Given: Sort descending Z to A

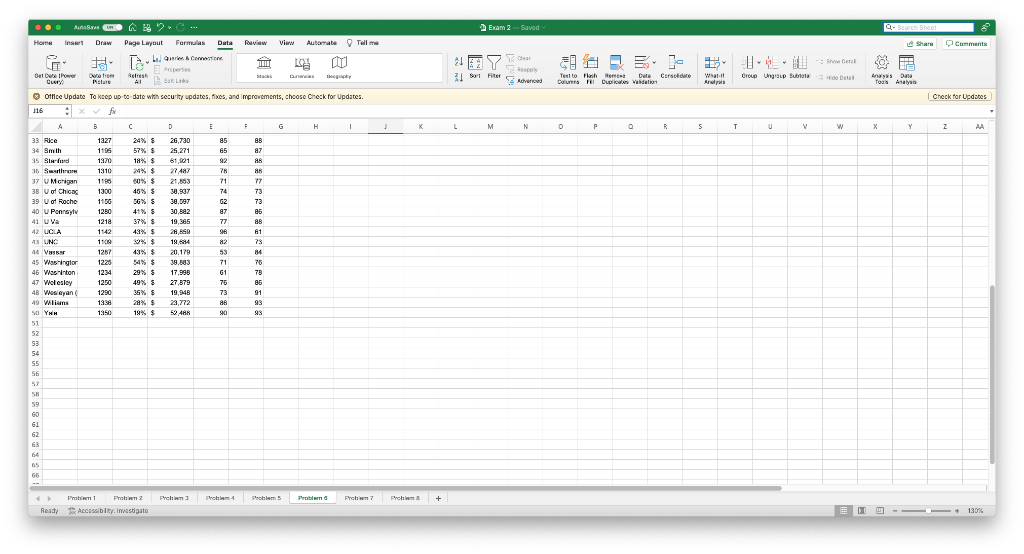Looking at the screenshot, I should (458, 77).
